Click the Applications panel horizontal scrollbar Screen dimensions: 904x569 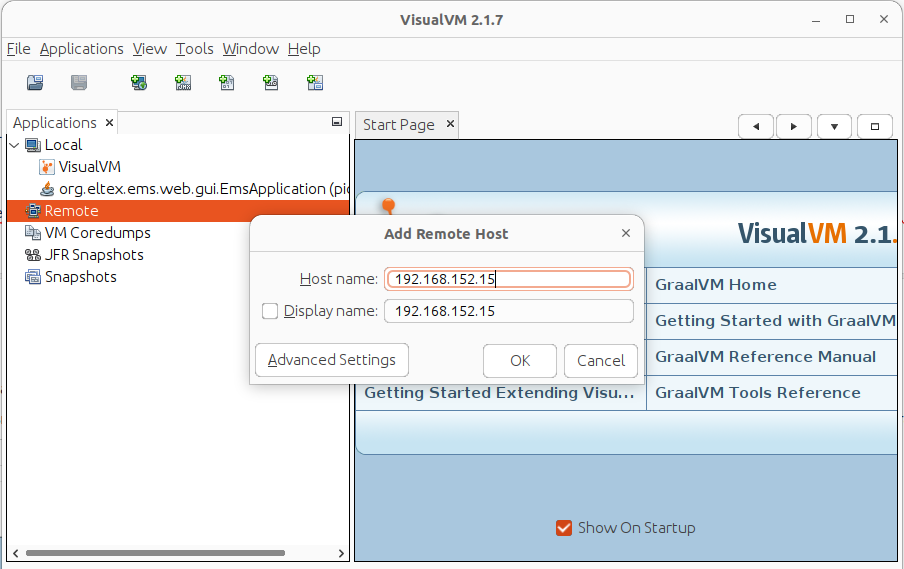[156, 553]
